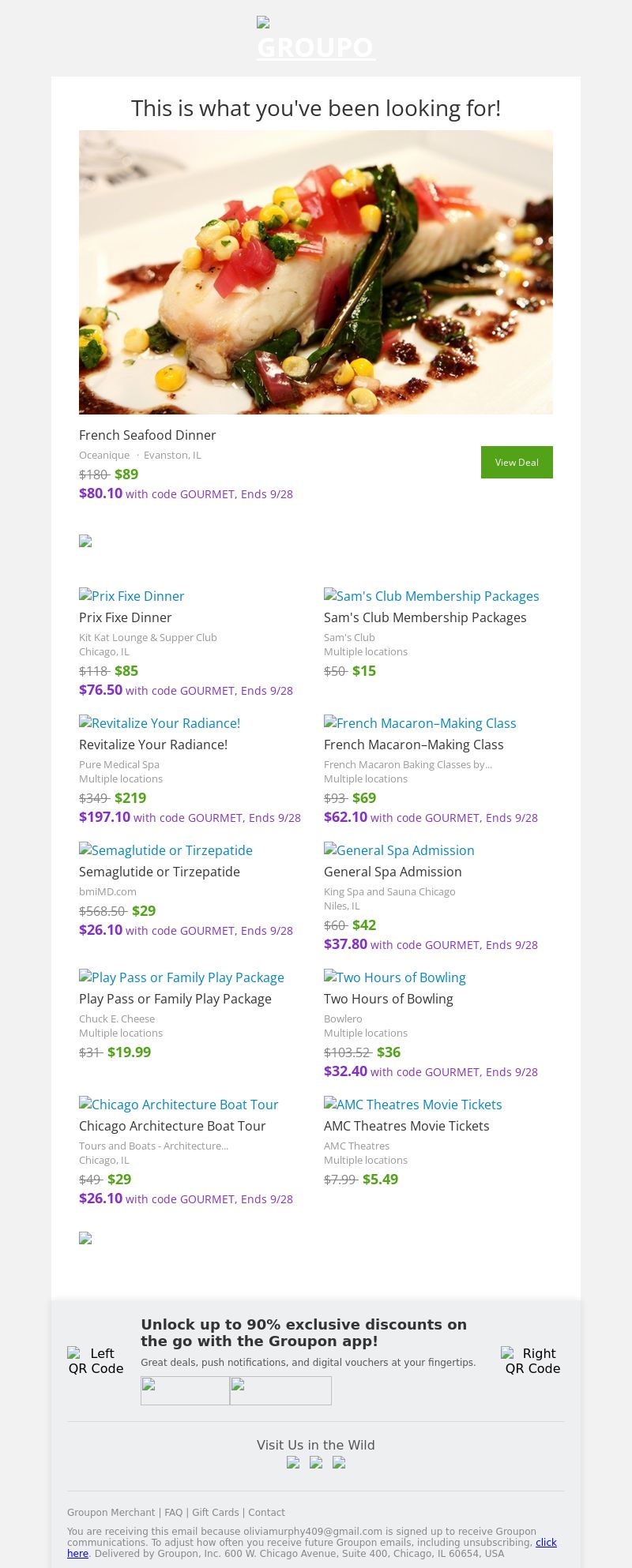The width and height of the screenshot is (632, 1568).
Task: Open General Spa Admission image link
Action: (x=399, y=850)
